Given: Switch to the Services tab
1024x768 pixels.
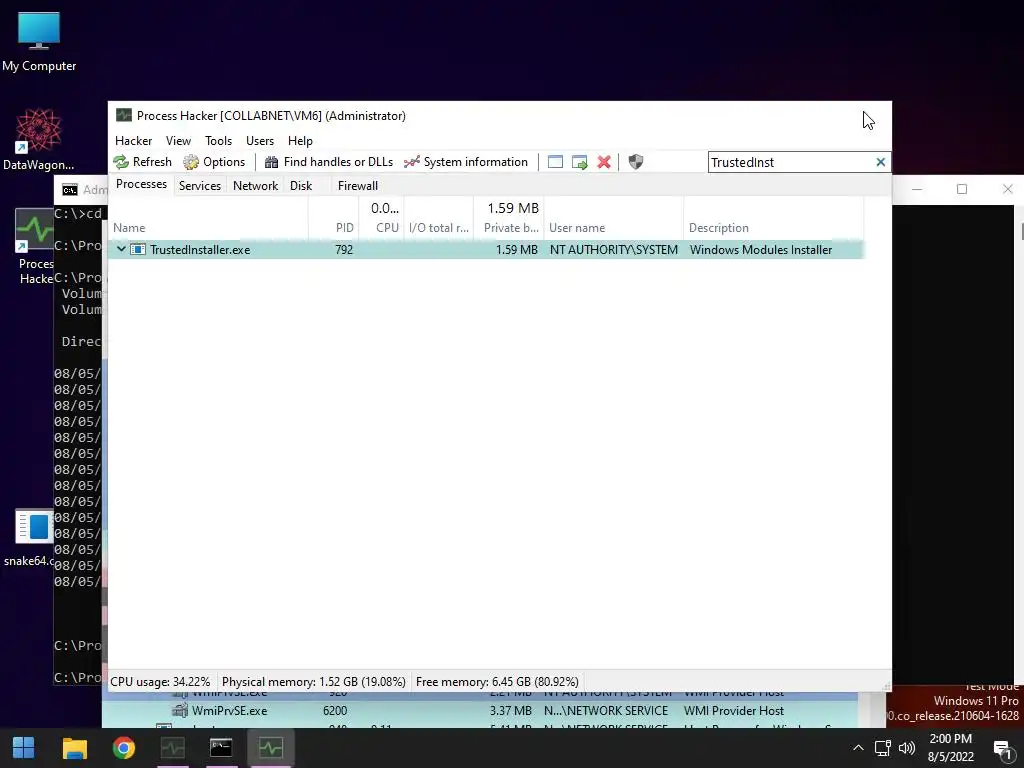Looking at the screenshot, I should click(200, 185).
